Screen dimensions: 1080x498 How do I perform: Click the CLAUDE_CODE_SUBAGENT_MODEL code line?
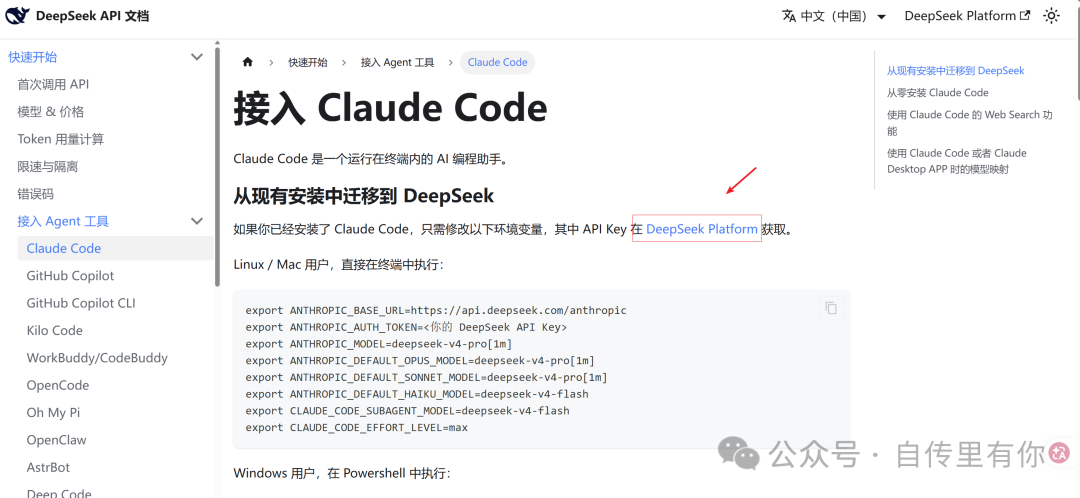(x=407, y=411)
